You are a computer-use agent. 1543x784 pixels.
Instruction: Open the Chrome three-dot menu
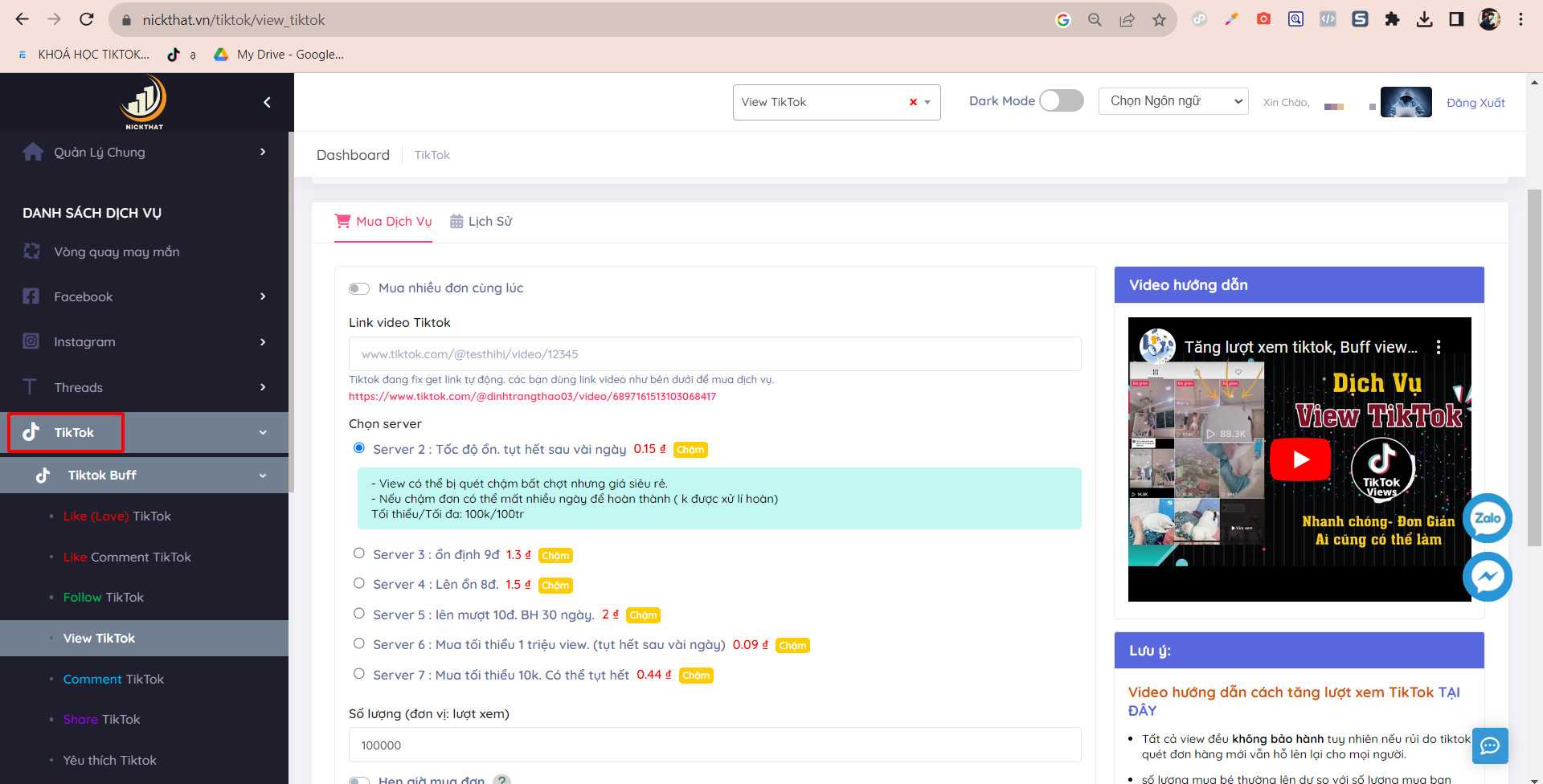[1520, 19]
